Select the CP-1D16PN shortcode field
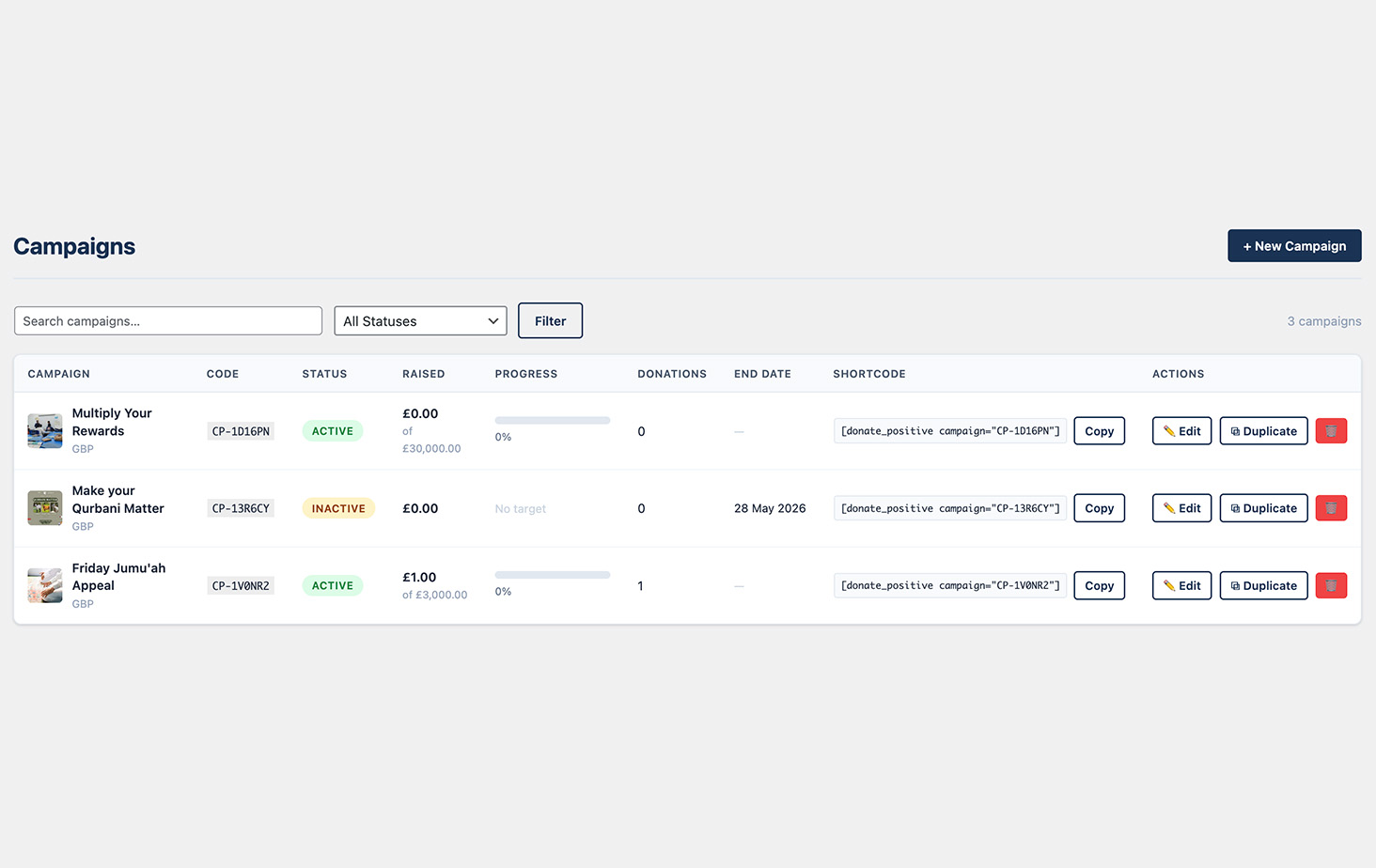 tap(950, 431)
